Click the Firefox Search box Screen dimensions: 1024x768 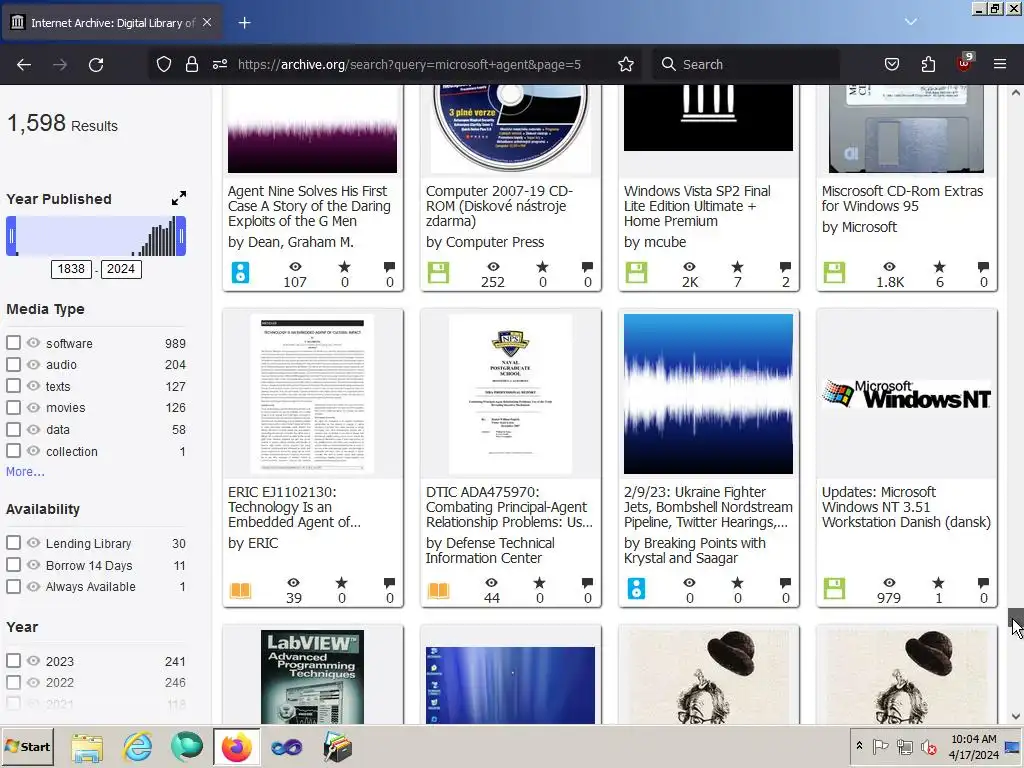pos(746,64)
